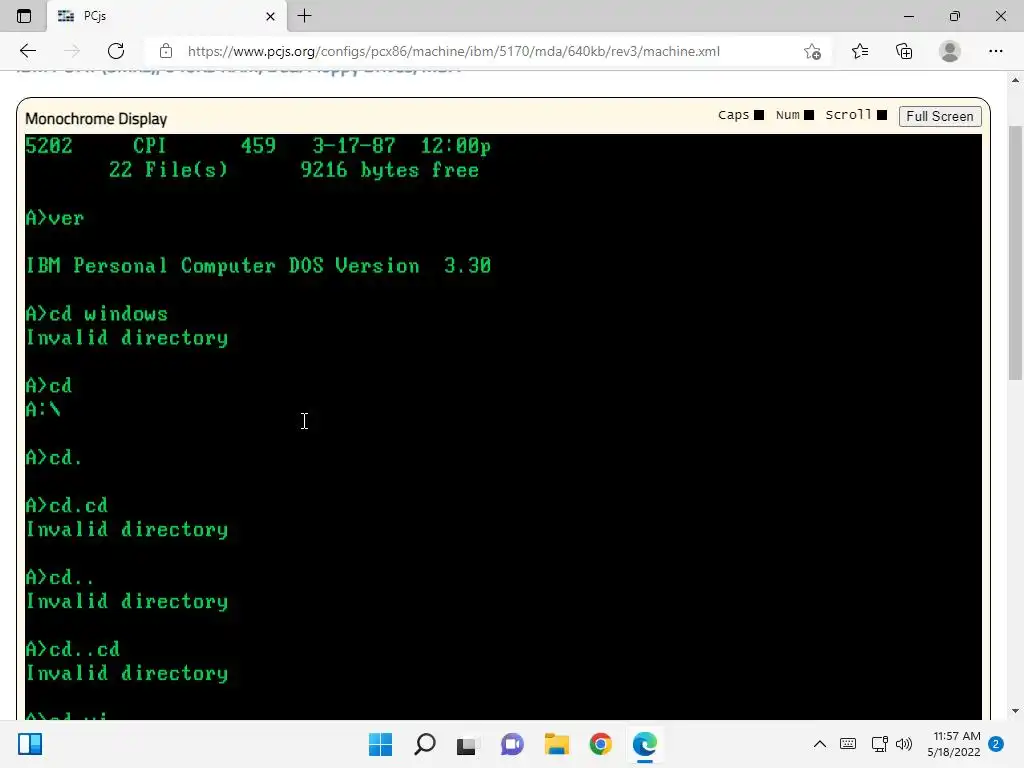Open Task View on the taskbar
This screenshot has width=1024, height=768.
pos(468,744)
